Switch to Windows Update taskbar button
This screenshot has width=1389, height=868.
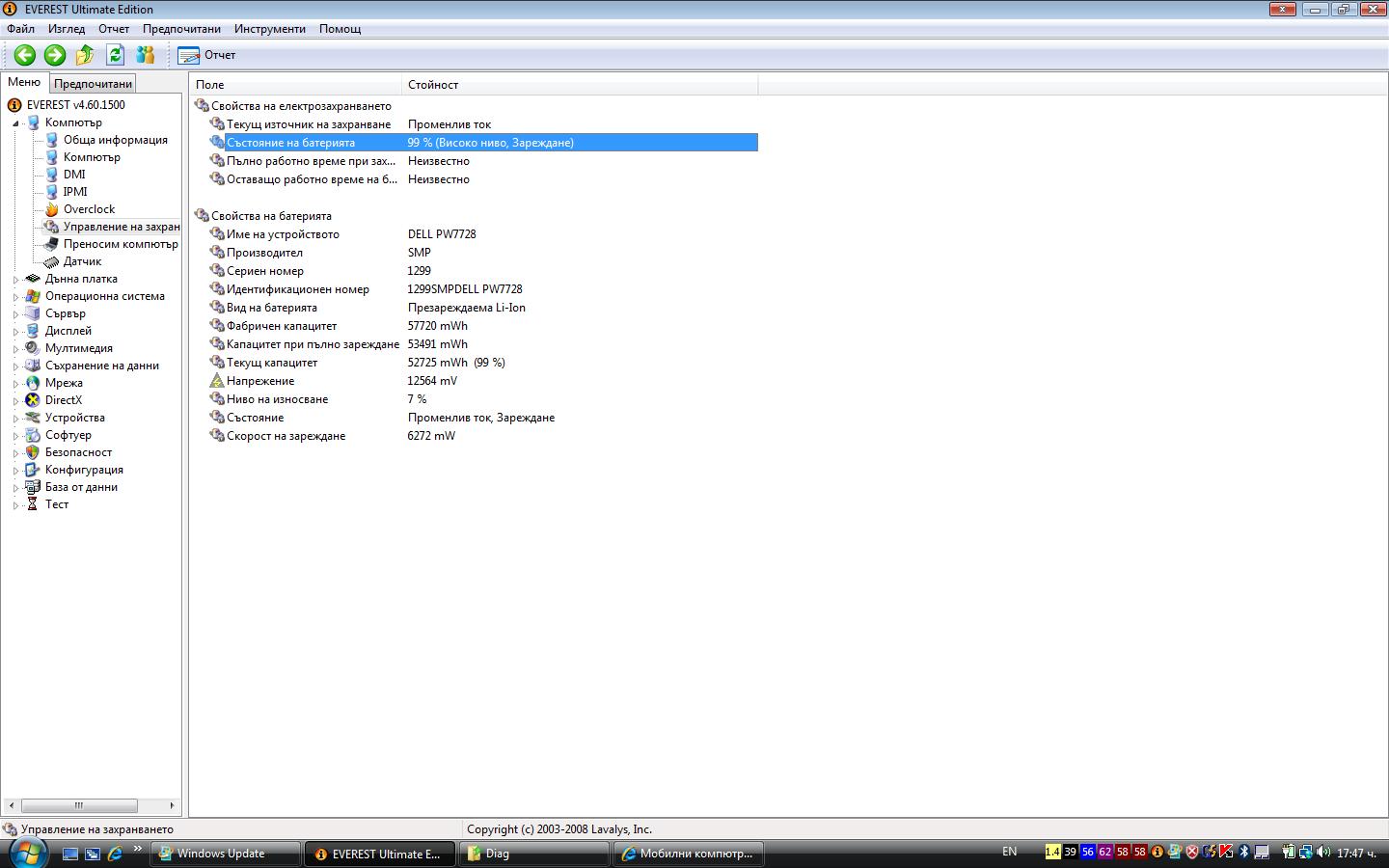coord(225,854)
